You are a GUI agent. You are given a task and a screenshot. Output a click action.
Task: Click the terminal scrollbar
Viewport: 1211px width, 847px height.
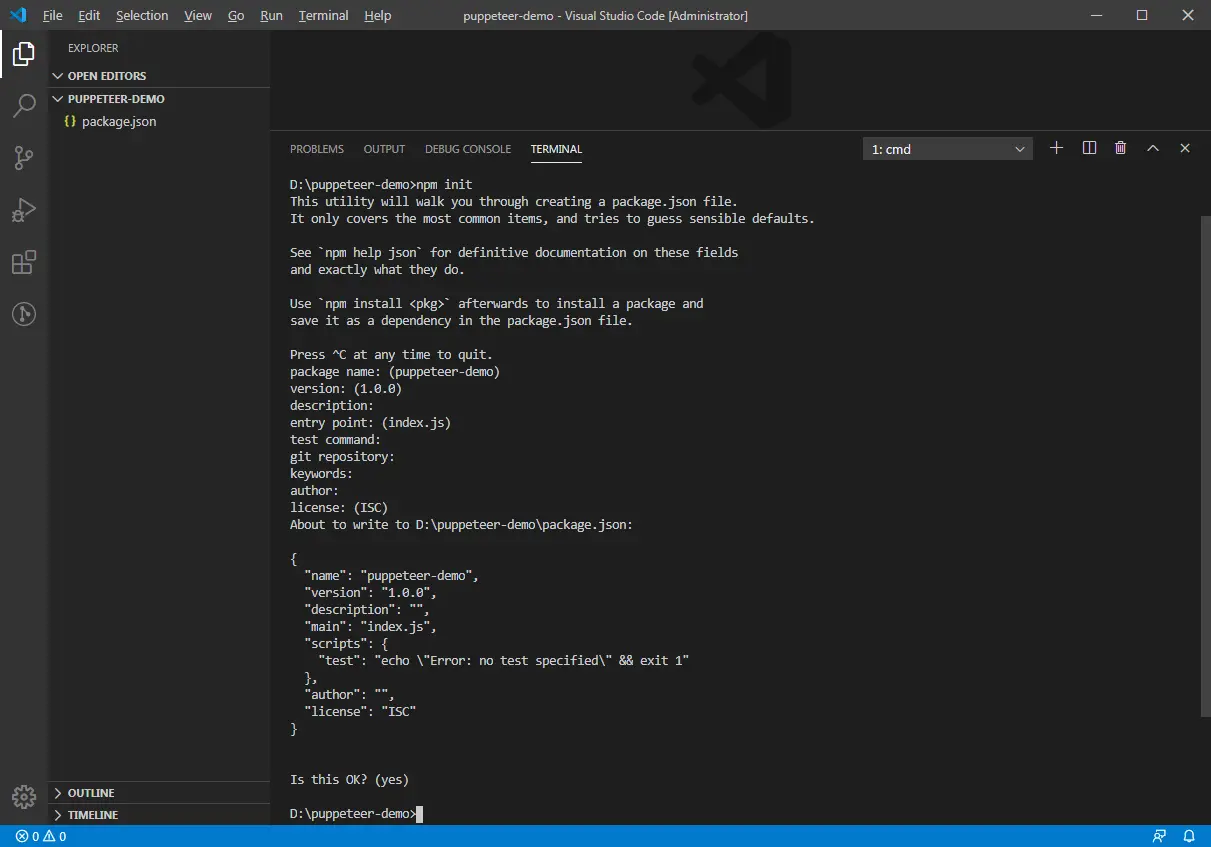pos(1205,465)
